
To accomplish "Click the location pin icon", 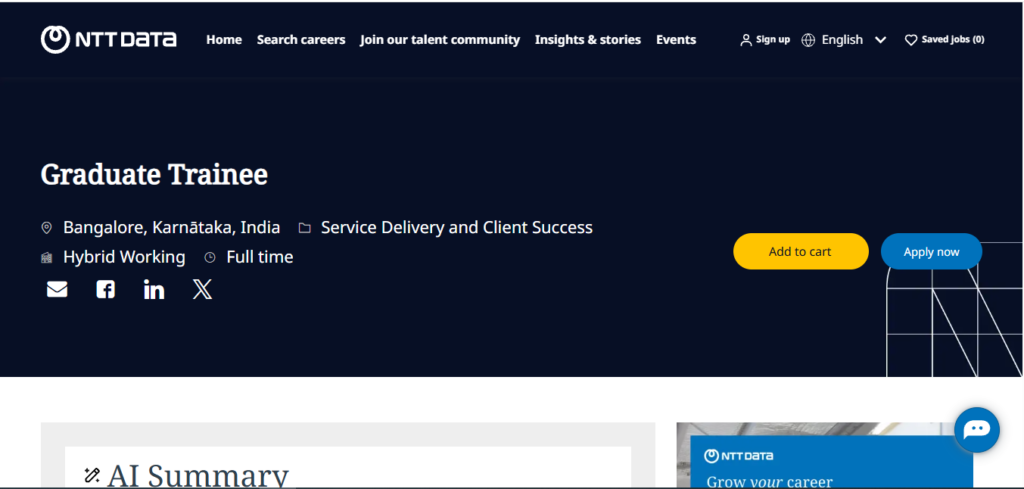I will [x=46, y=228].
